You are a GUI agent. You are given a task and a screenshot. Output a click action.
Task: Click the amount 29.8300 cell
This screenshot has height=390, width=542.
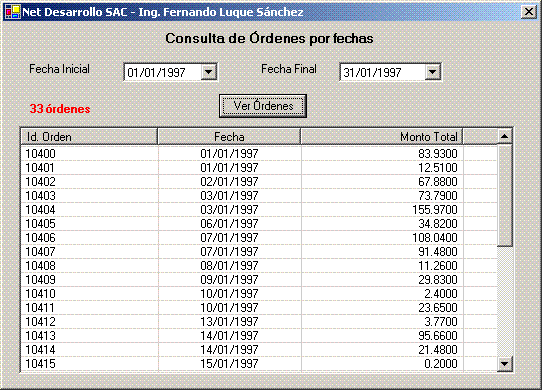click(382, 280)
